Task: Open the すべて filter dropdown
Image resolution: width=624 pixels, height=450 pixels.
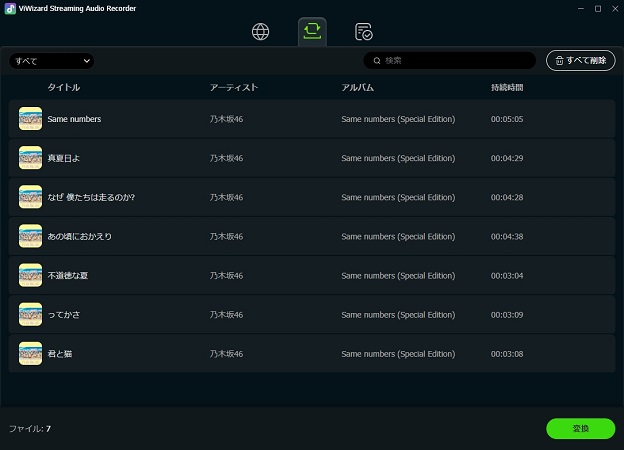Action: coord(52,61)
